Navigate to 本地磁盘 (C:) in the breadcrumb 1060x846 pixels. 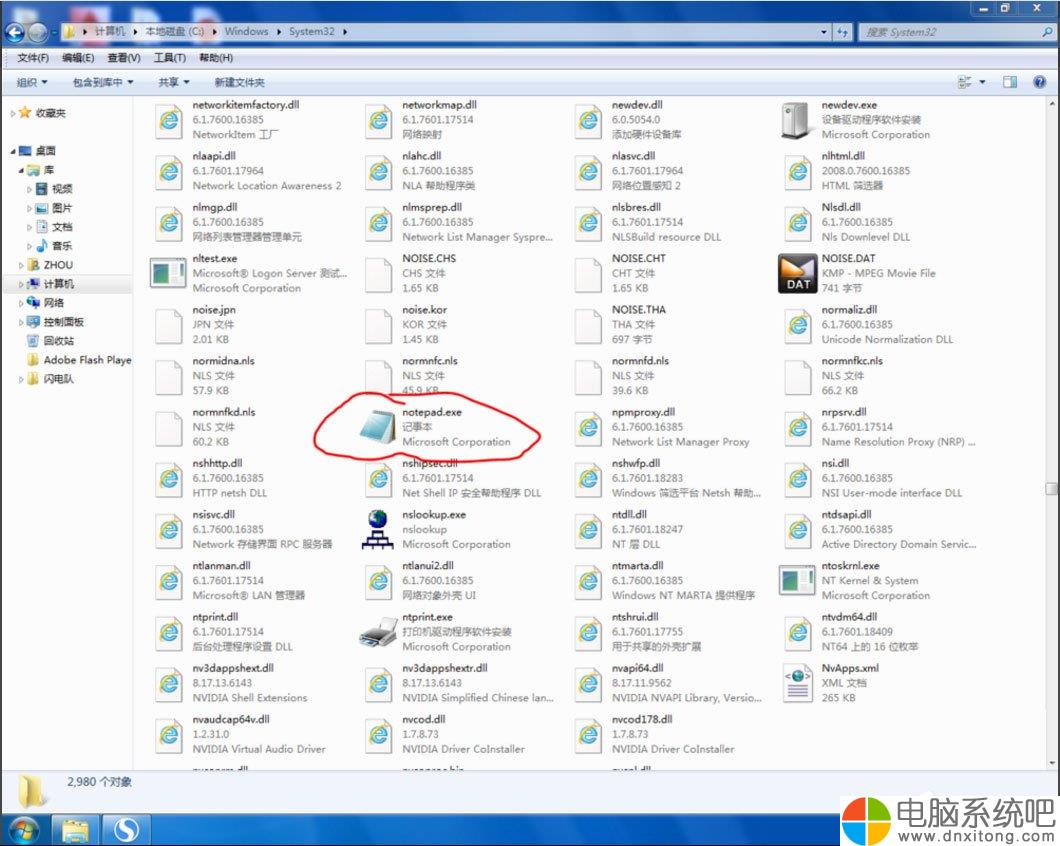click(174, 31)
